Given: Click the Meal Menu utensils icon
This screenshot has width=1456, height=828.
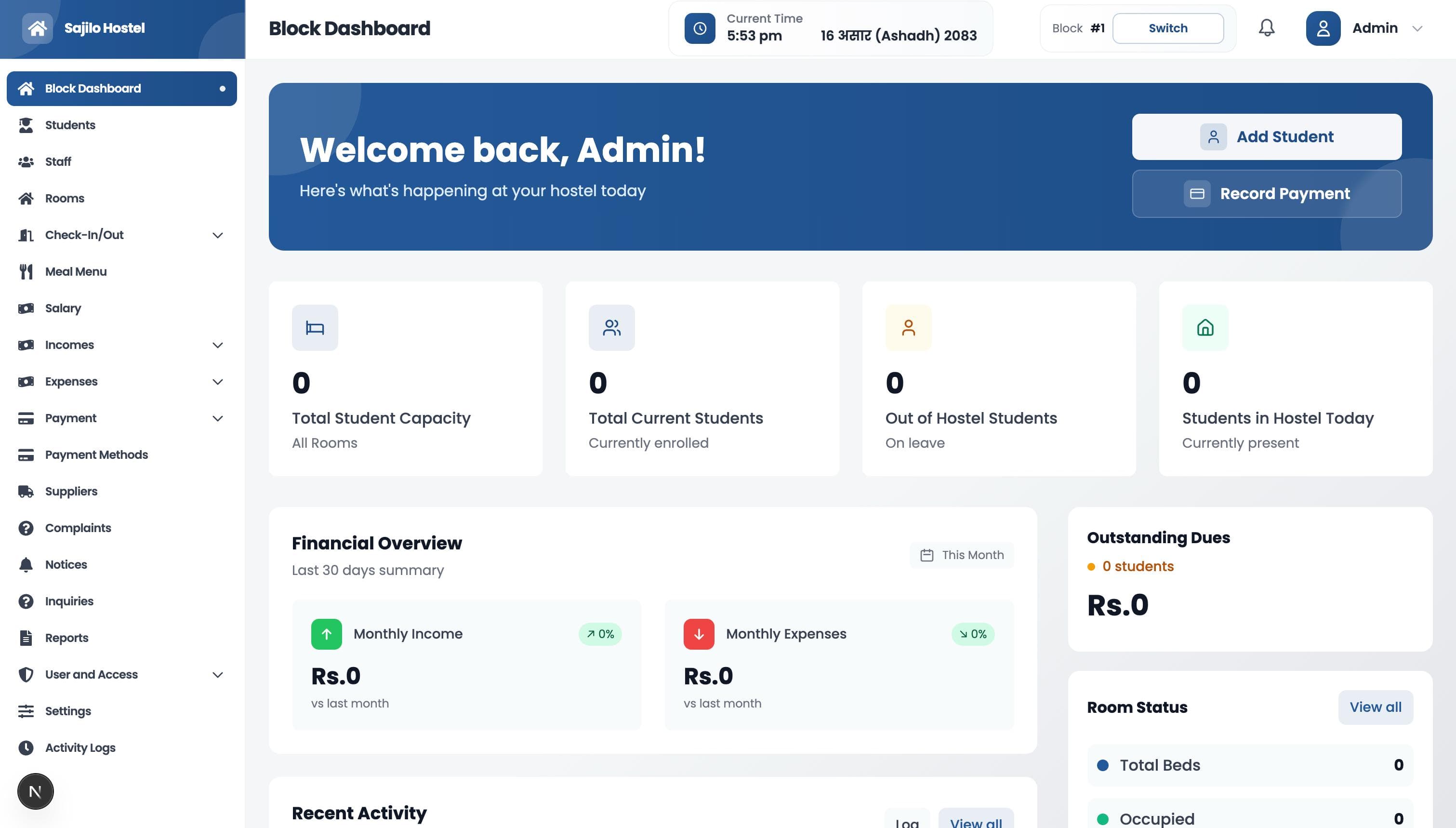Looking at the screenshot, I should coord(26,272).
